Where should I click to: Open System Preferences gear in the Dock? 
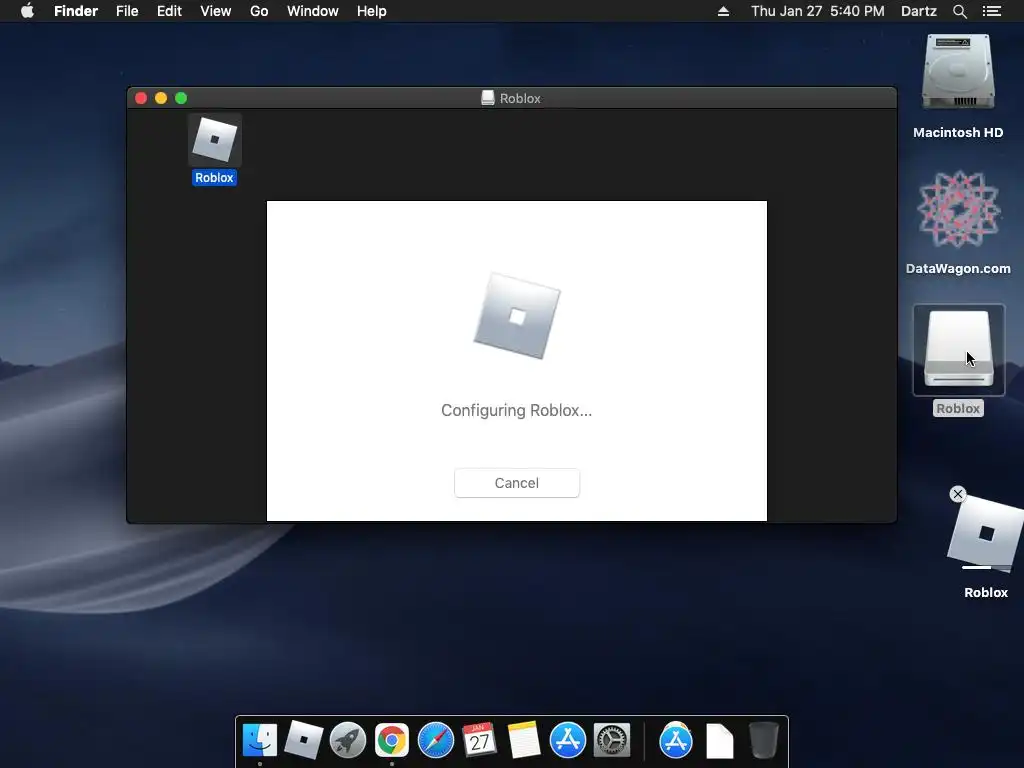point(612,740)
